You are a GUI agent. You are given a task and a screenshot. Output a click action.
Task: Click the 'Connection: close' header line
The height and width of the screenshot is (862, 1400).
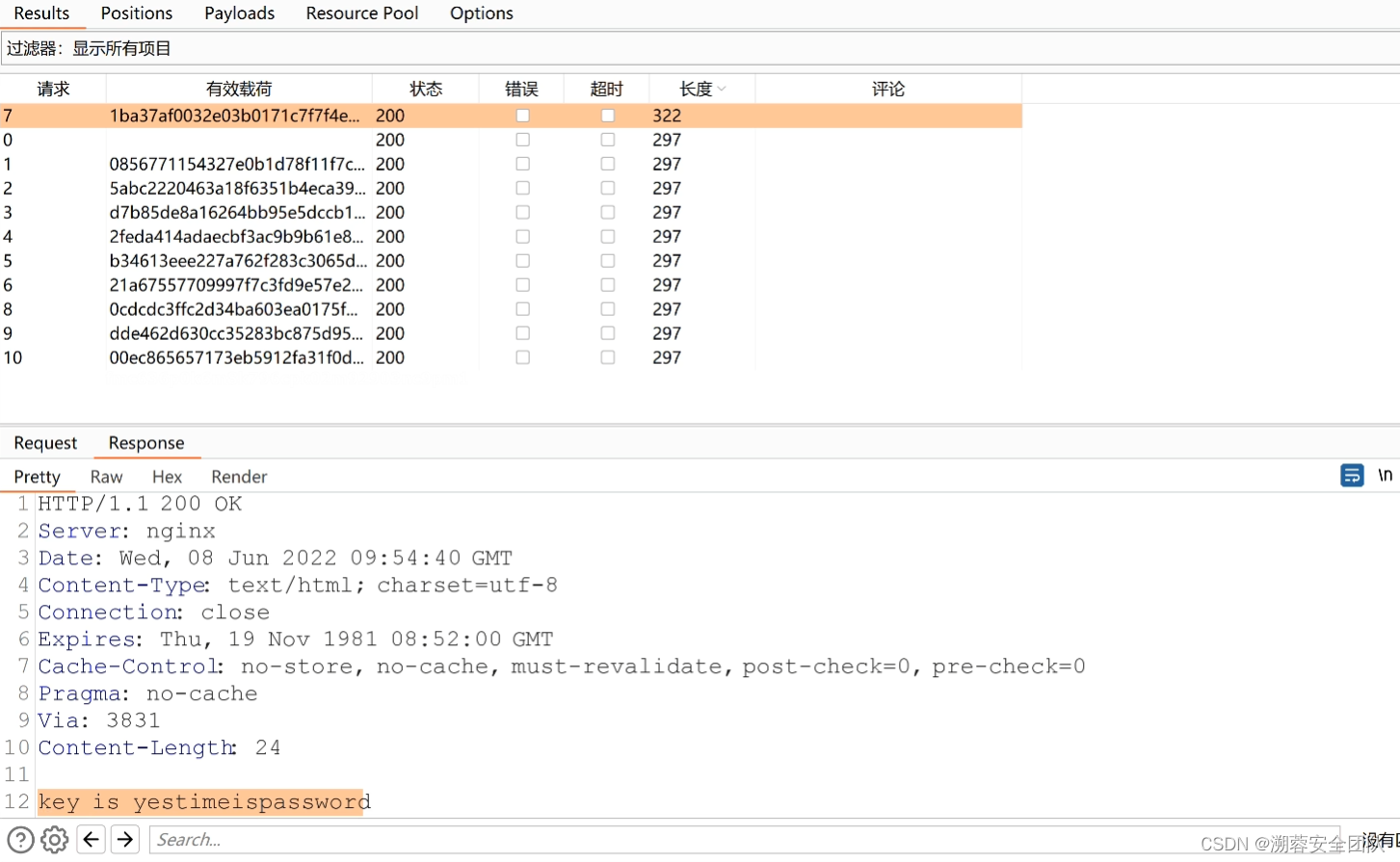[153, 613]
